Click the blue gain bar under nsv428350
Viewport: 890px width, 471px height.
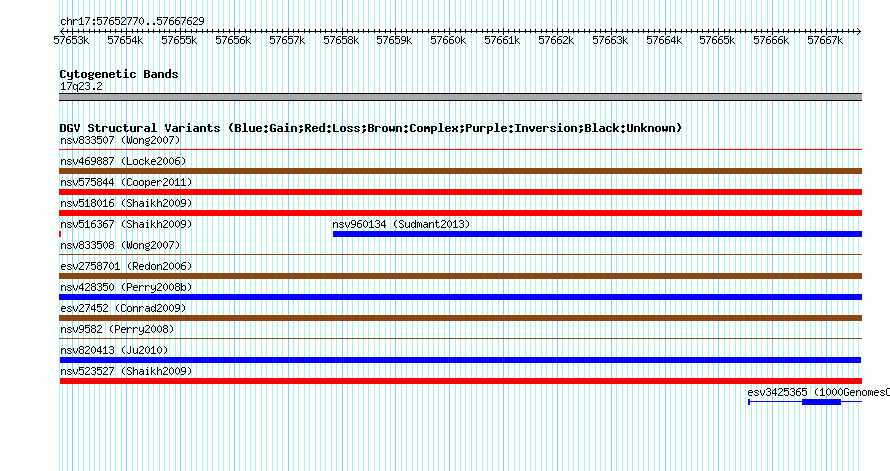point(460,297)
